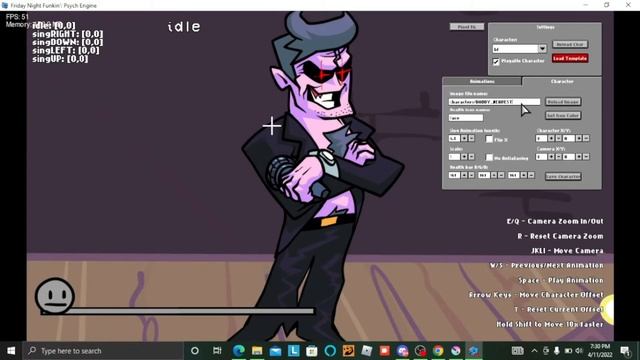Click the microphone tray icon
The width and height of the screenshot is (640, 360).
pos(557,351)
